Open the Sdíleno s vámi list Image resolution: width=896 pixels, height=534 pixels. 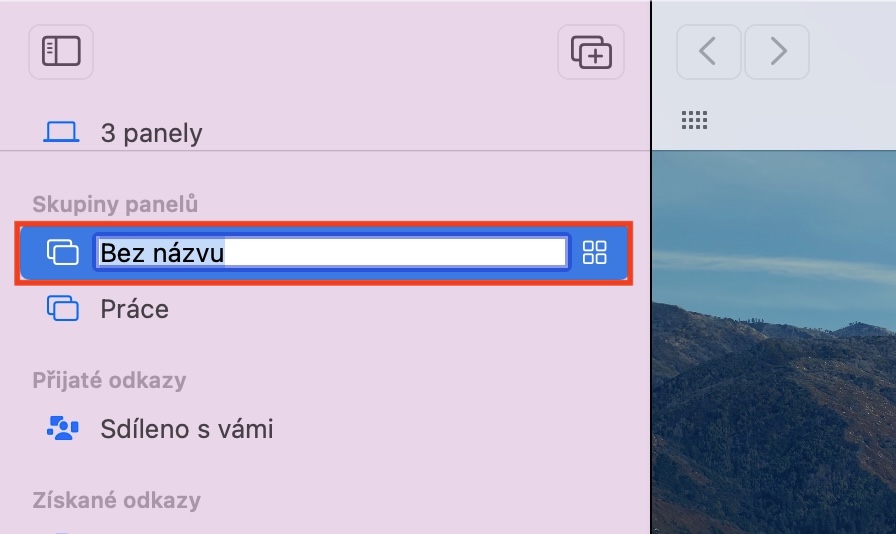point(186,429)
